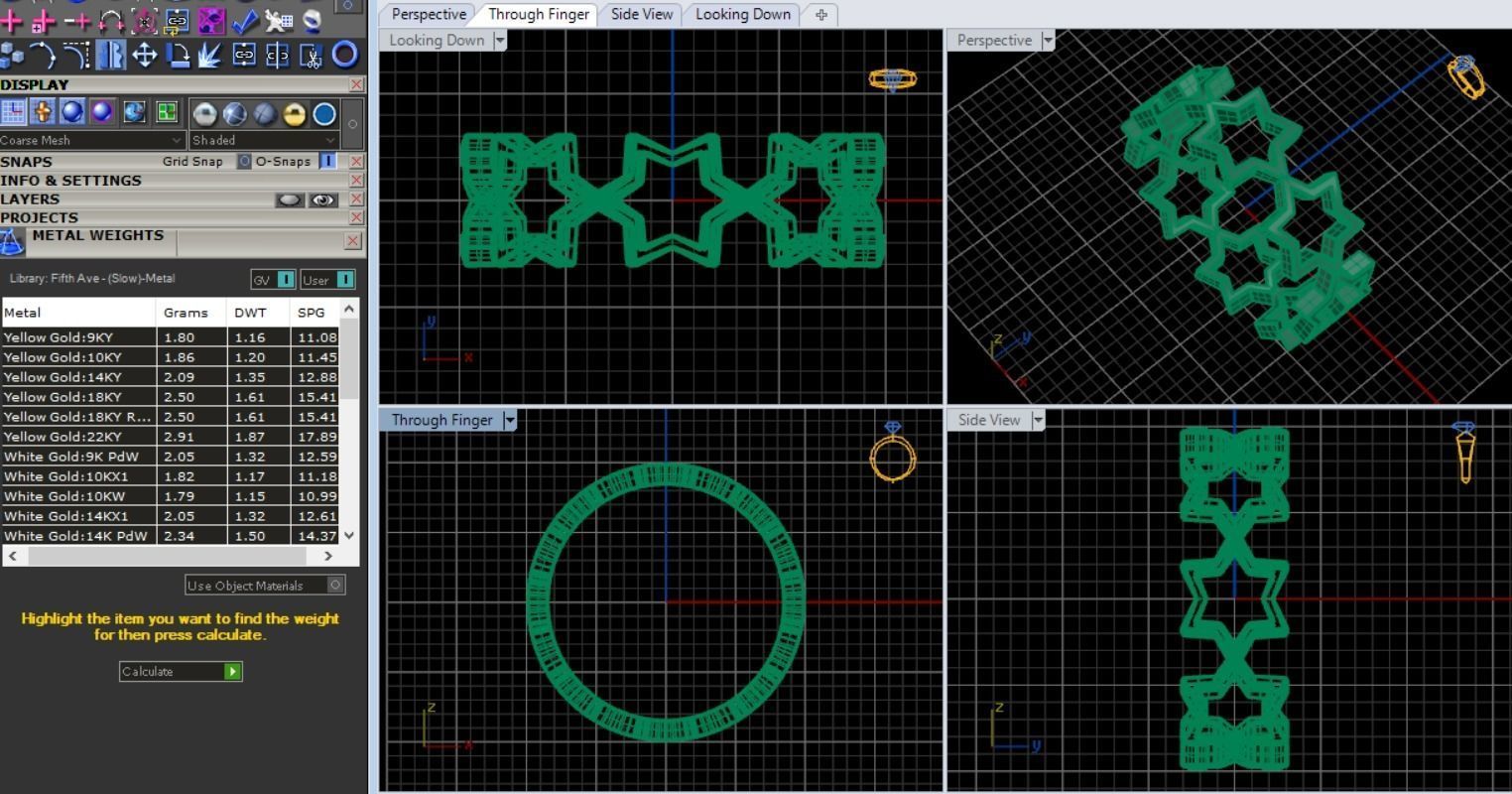The height and width of the screenshot is (794, 1512).
Task: Toggle the blue sphere display button
Action: (x=72, y=112)
